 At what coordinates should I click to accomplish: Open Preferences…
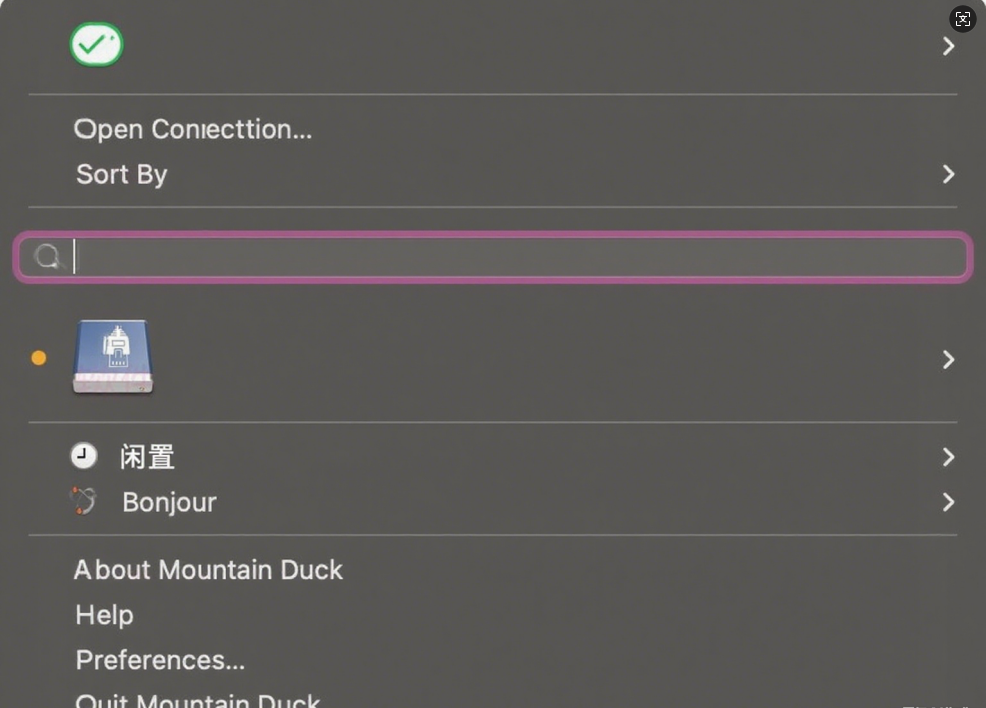(160, 660)
